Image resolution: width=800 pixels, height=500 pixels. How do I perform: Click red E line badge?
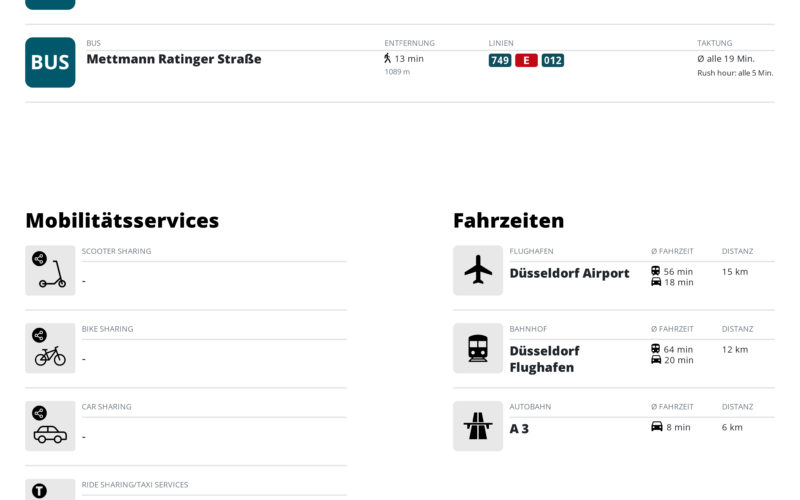(526, 60)
